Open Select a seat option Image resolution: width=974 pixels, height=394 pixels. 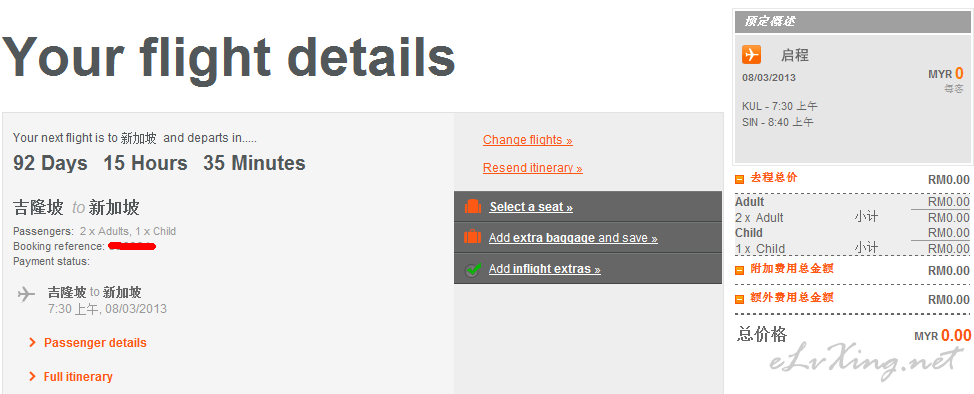point(531,207)
